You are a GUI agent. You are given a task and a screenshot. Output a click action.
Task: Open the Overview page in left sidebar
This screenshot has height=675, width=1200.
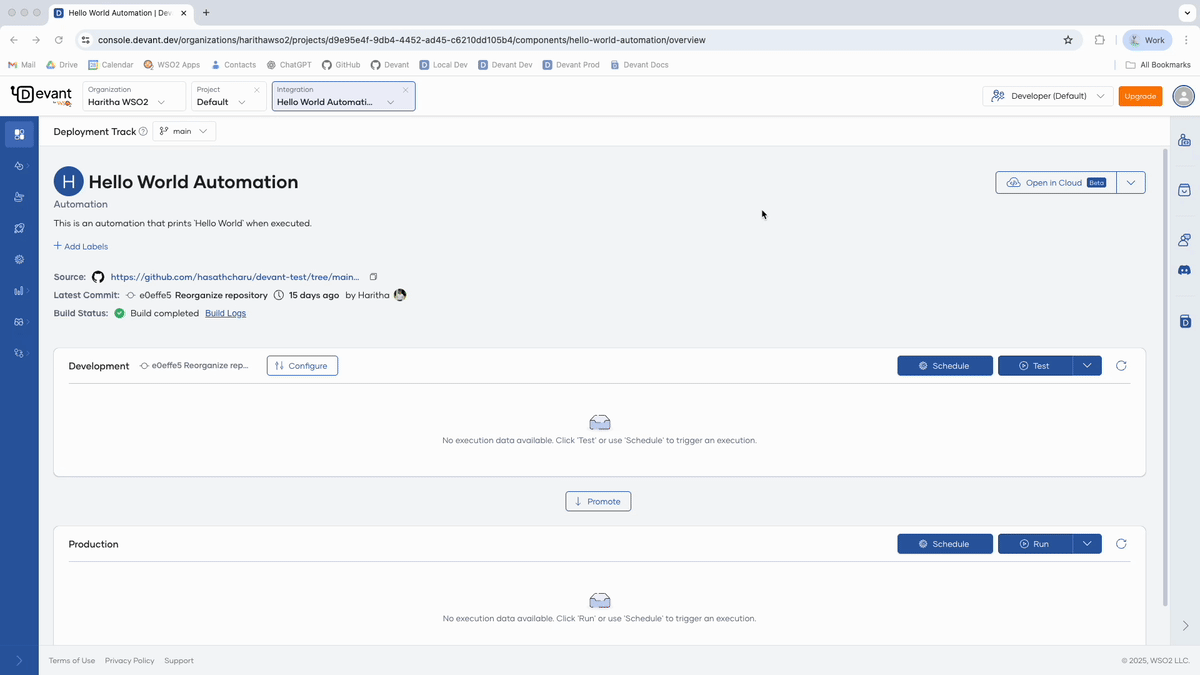tap(19, 133)
